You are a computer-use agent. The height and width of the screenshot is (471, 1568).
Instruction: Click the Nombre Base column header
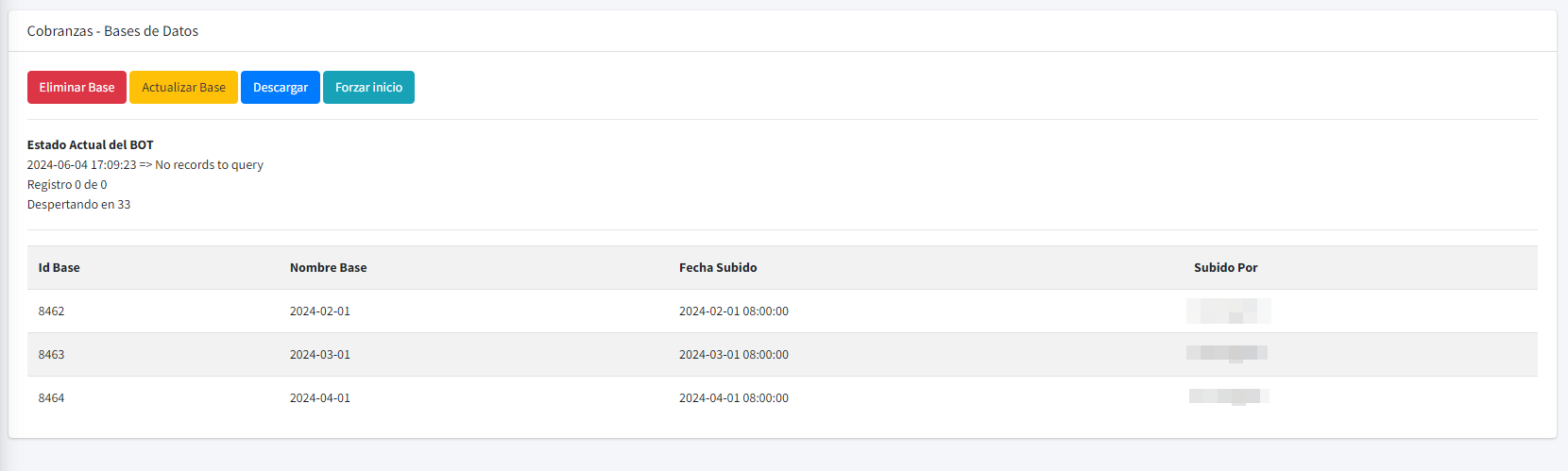pos(328,268)
